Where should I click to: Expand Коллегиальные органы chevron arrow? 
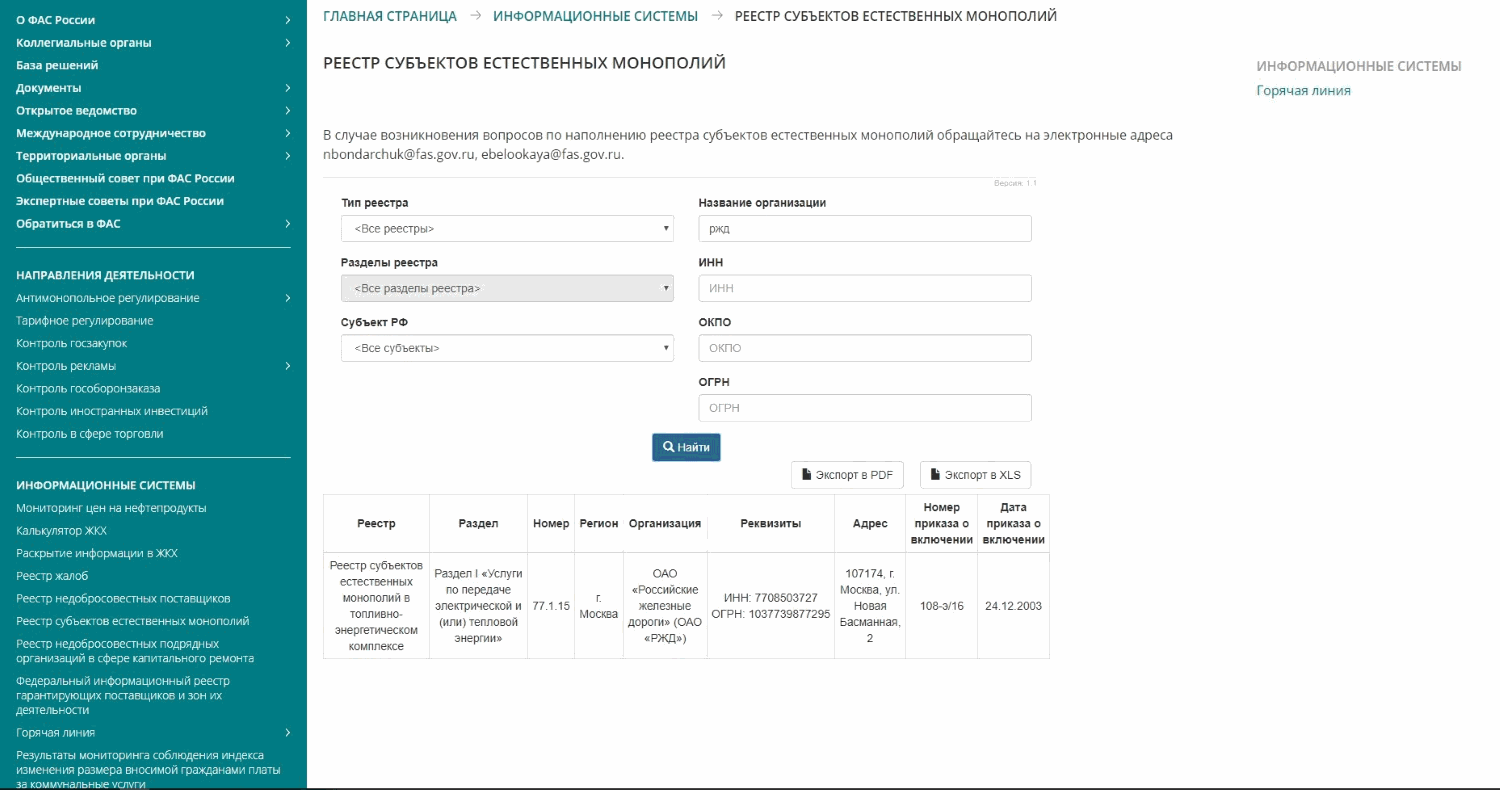tap(287, 43)
